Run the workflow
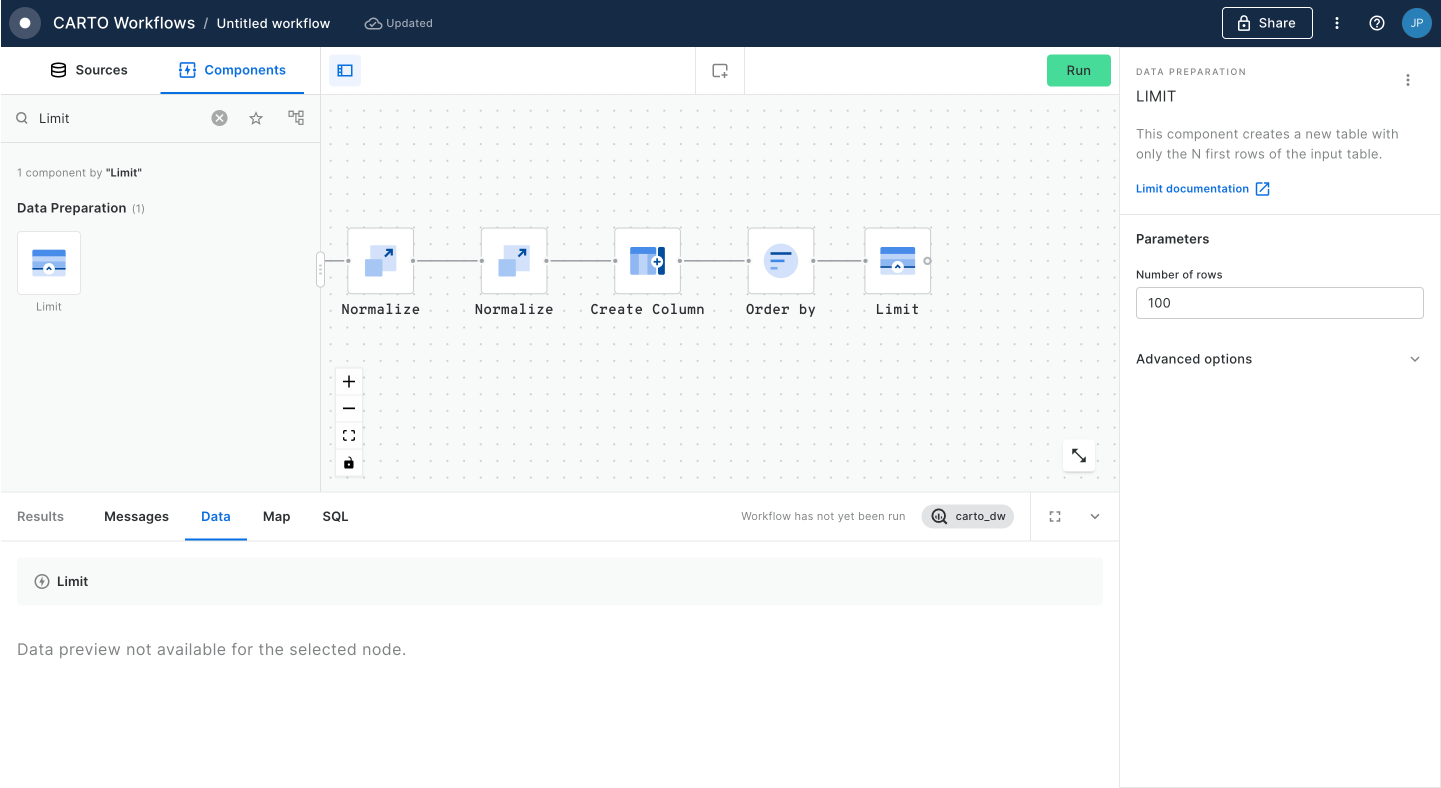Viewport: 1441px width, 788px height. (1078, 71)
